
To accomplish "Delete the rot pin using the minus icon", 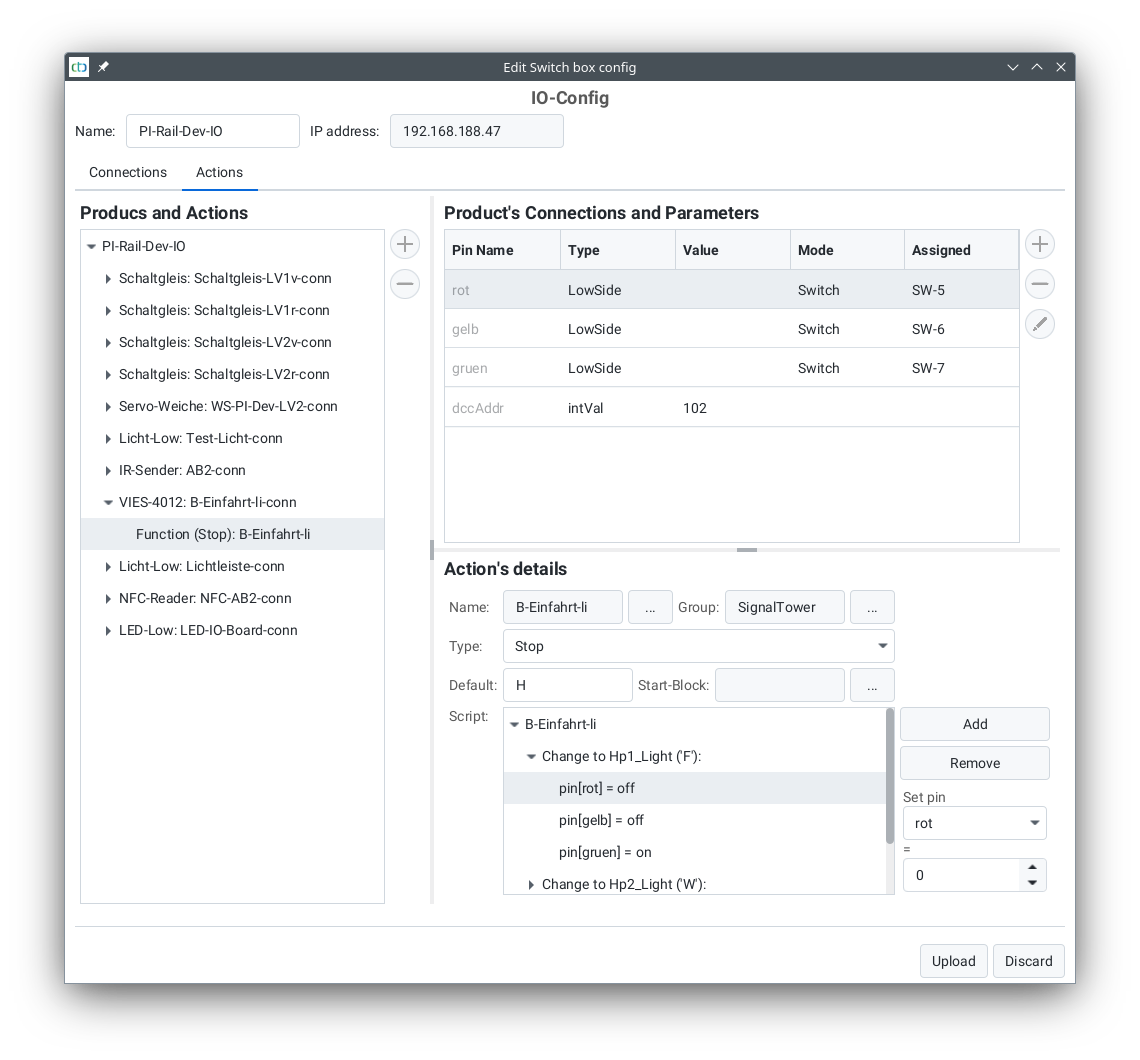I will click(x=1039, y=283).
